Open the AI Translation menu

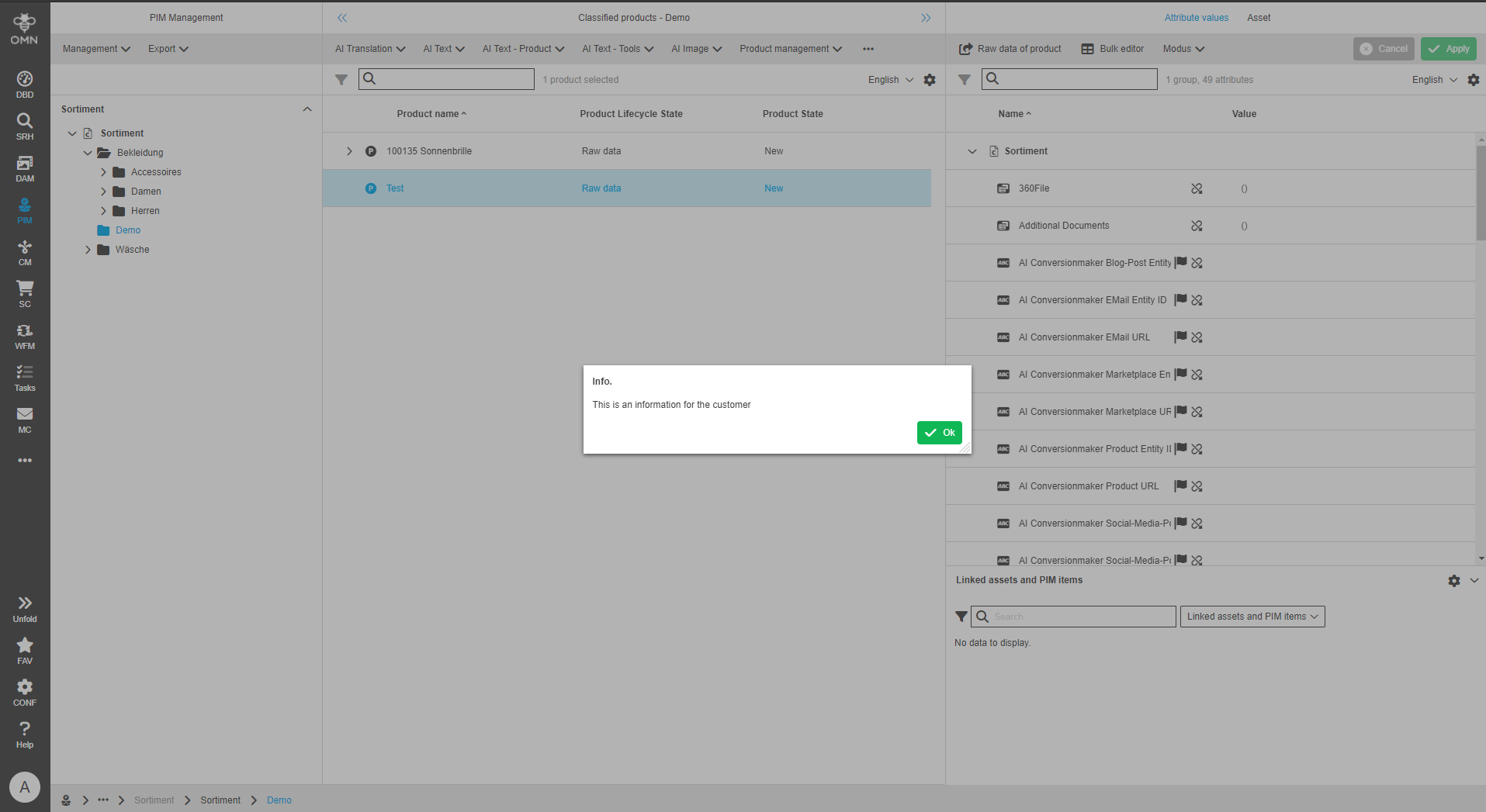[369, 49]
